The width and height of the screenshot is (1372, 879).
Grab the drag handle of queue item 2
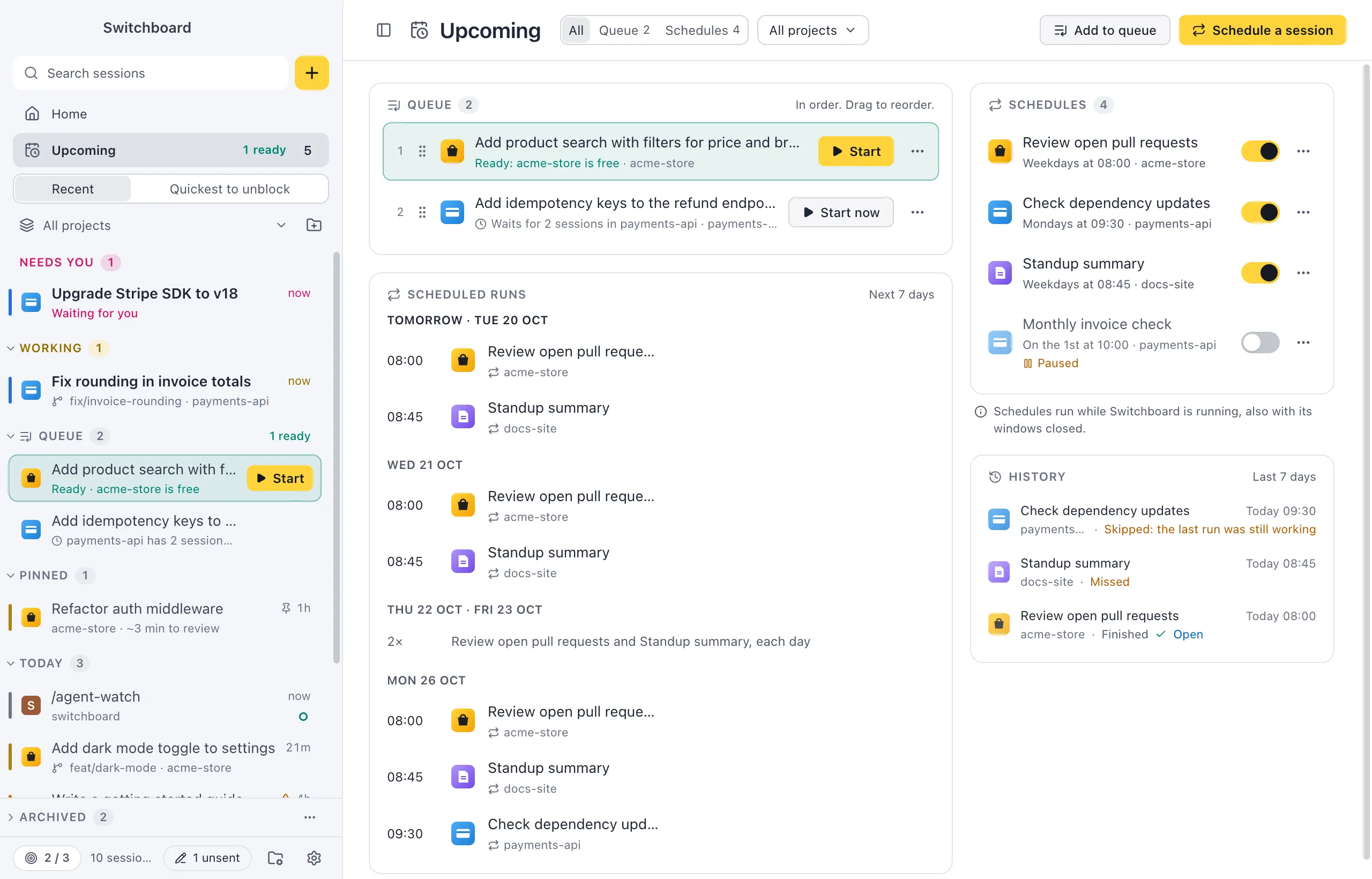pos(422,212)
